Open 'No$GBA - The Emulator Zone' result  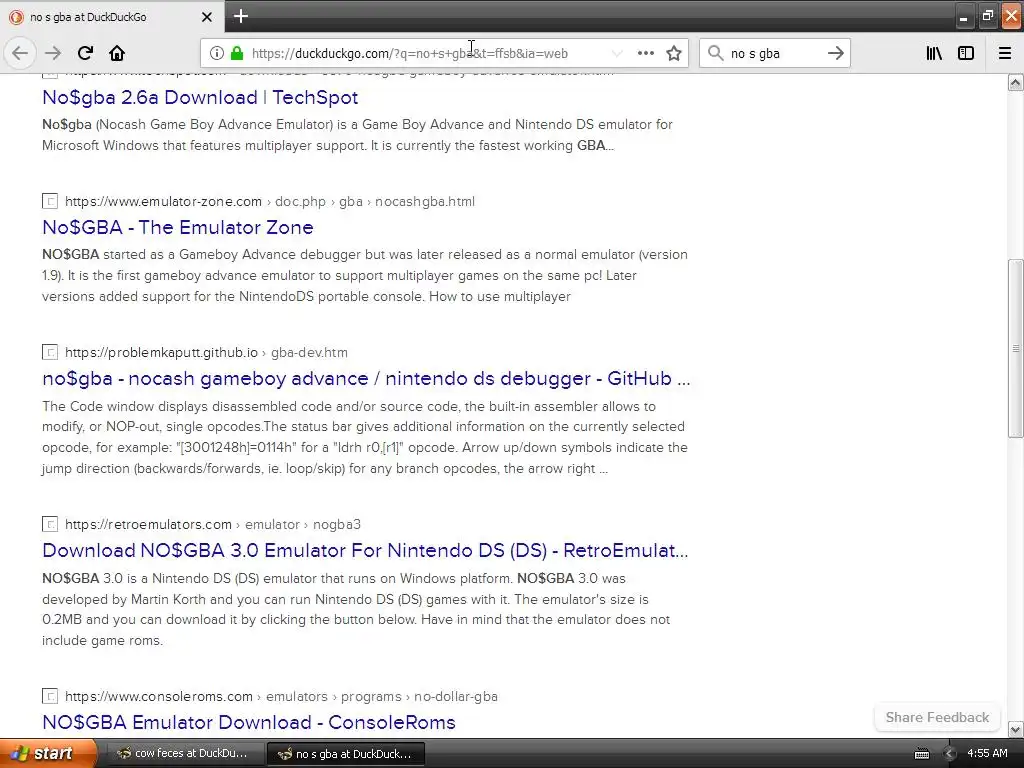click(178, 227)
